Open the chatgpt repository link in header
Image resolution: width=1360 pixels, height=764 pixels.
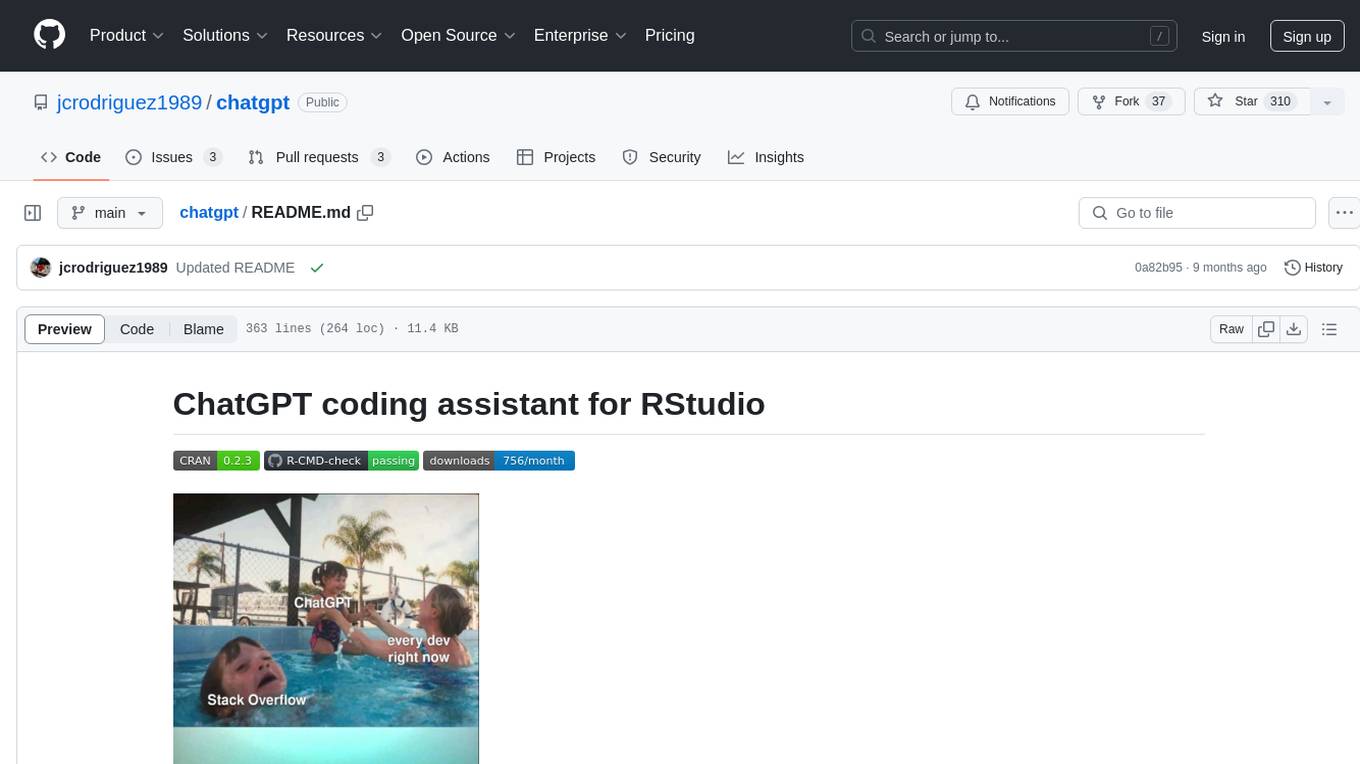point(253,102)
